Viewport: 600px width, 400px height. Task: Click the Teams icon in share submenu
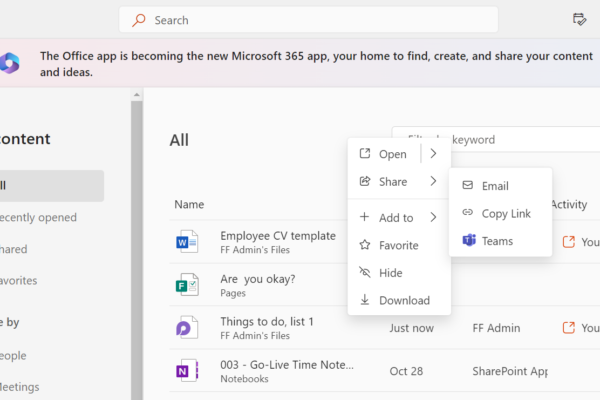click(468, 241)
